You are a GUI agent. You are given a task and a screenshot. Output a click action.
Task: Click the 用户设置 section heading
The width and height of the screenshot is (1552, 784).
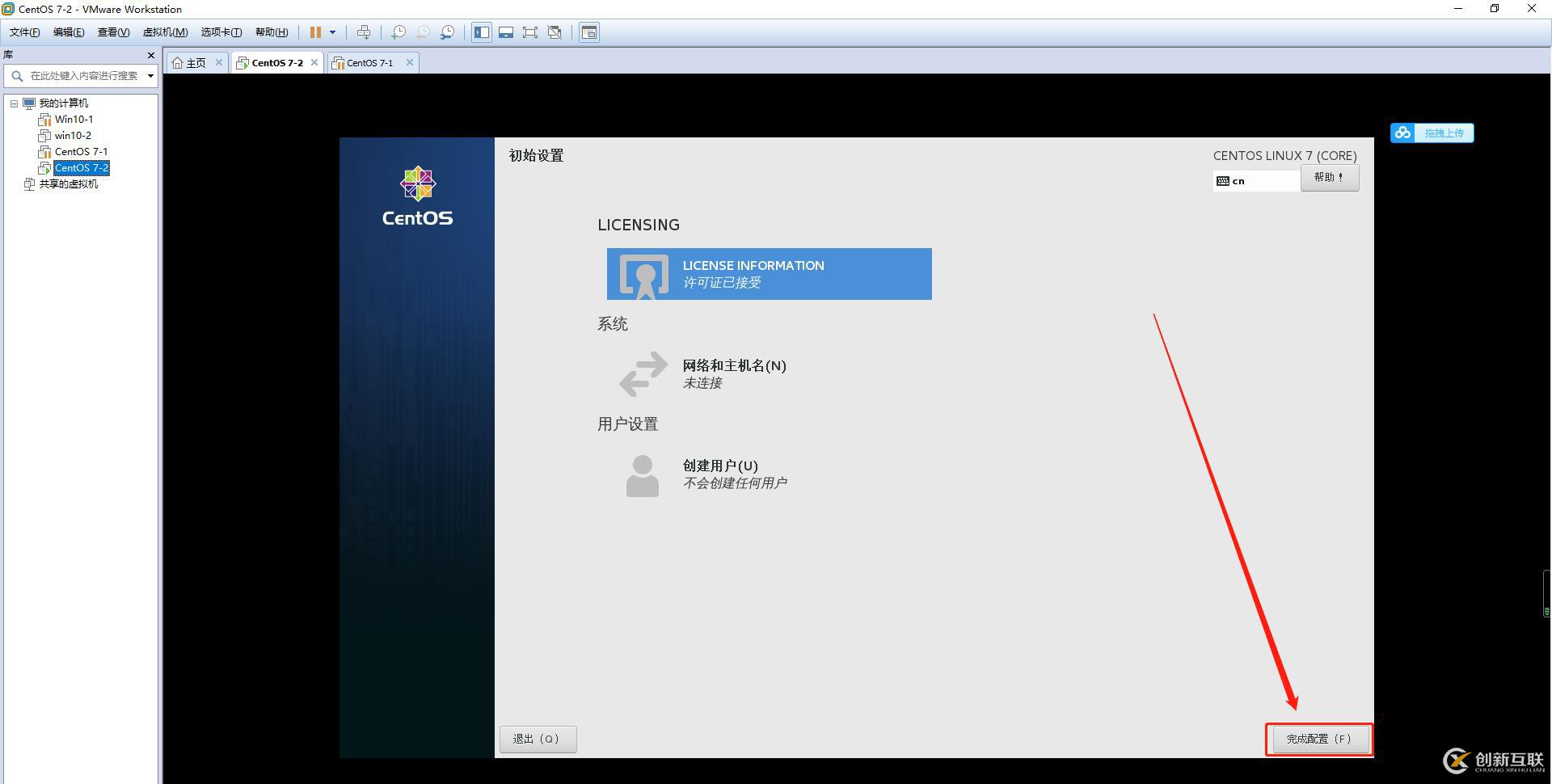tap(627, 424)
